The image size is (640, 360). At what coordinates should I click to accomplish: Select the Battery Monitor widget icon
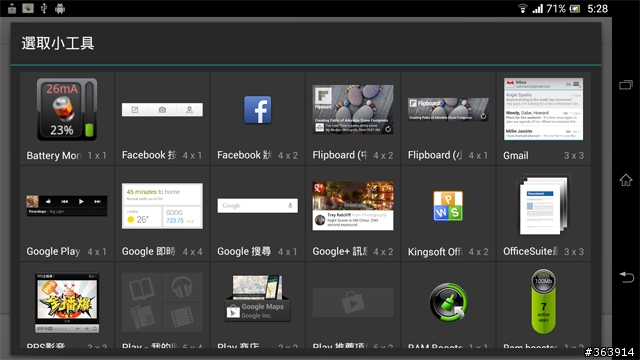click(67, 109)
